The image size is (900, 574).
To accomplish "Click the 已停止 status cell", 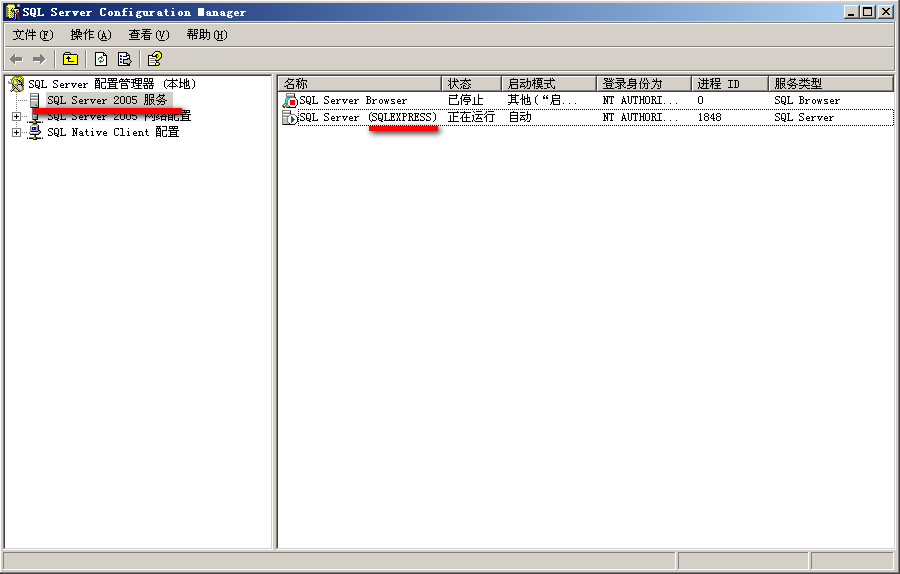I will [465, 100].
